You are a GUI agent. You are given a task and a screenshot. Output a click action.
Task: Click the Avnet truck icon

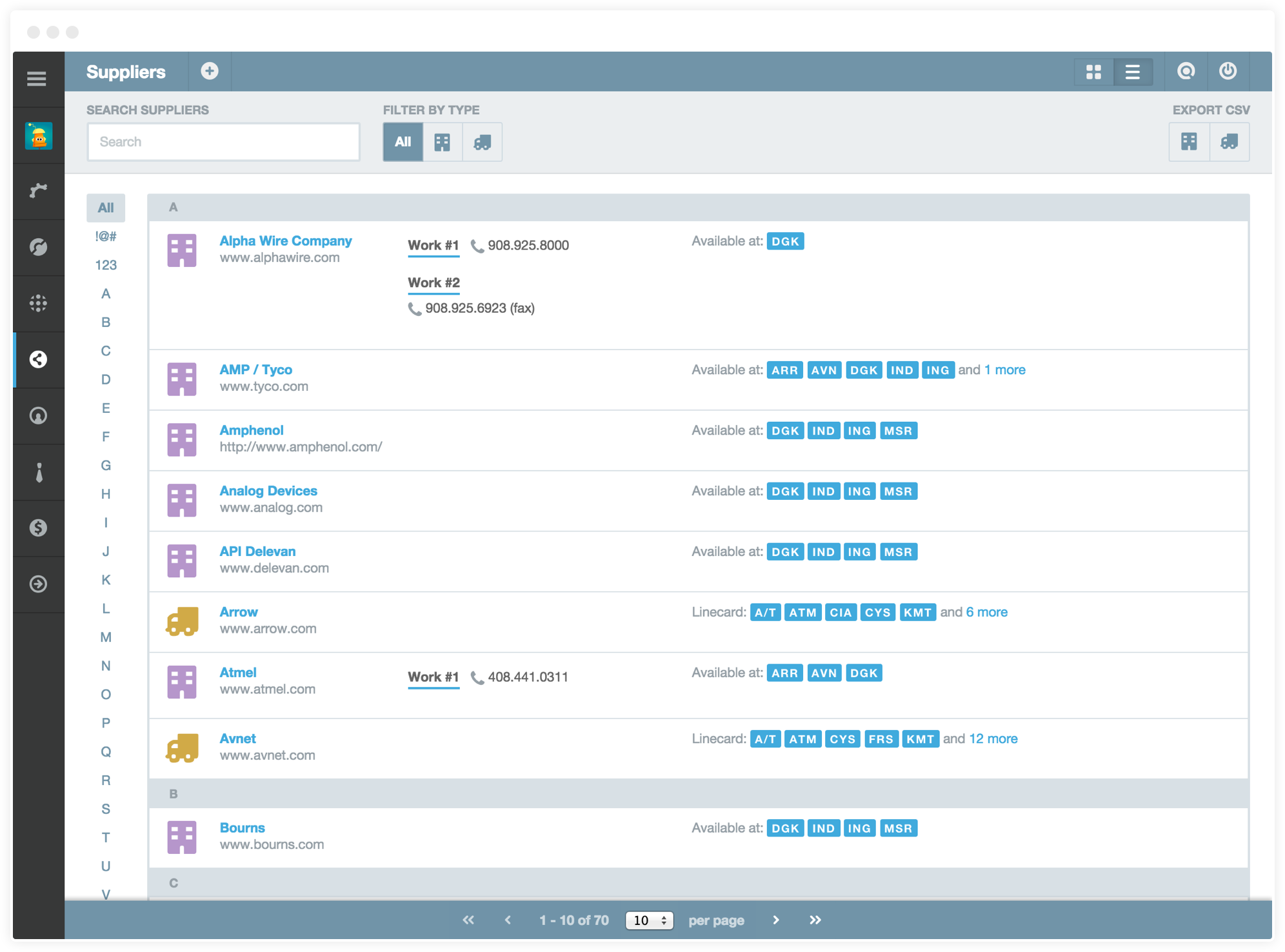click(x=182, y=748)
